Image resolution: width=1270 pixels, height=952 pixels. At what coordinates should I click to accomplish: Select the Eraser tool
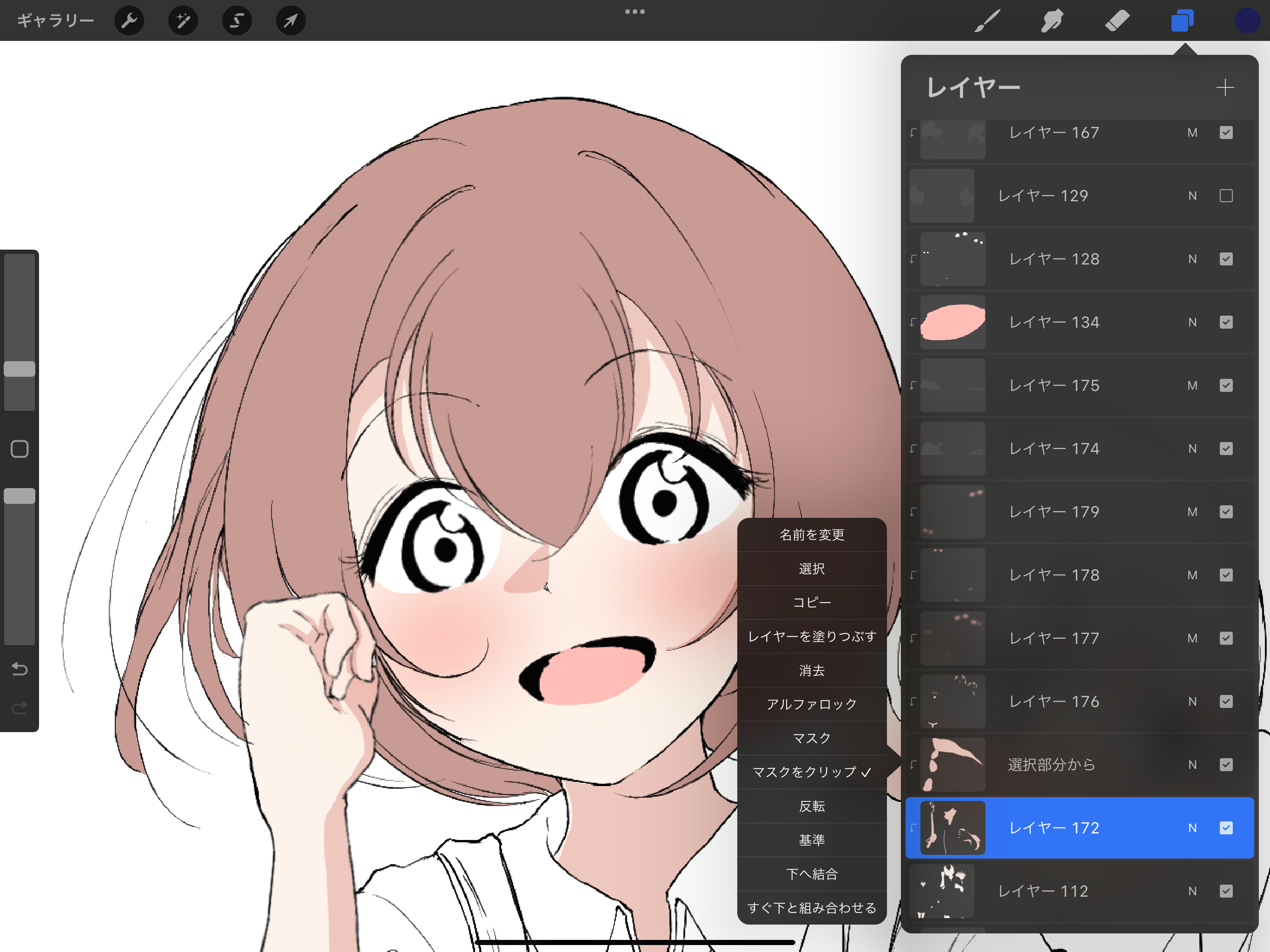(1117, 20)
